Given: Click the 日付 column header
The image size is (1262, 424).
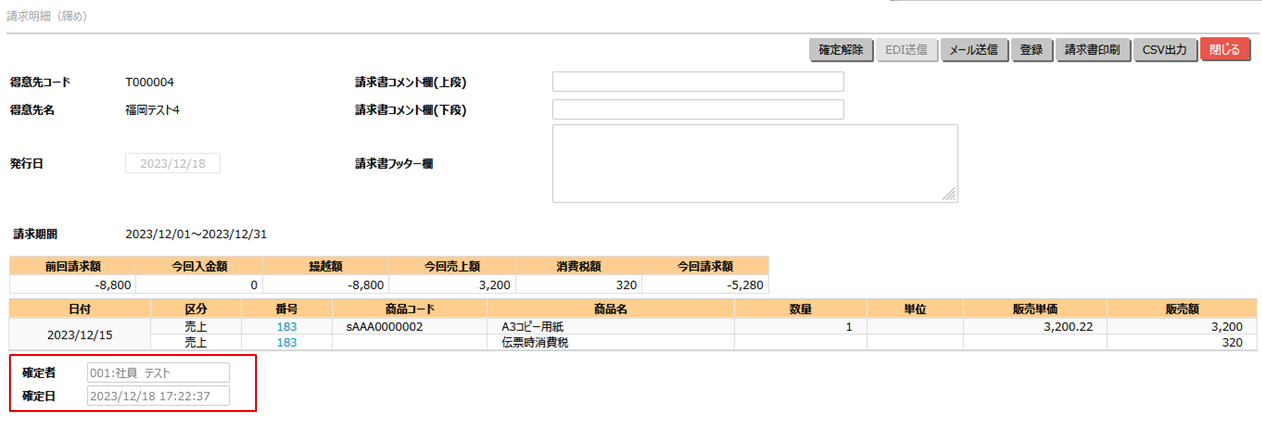Looking at the screenshot, I should click(78, 309).
